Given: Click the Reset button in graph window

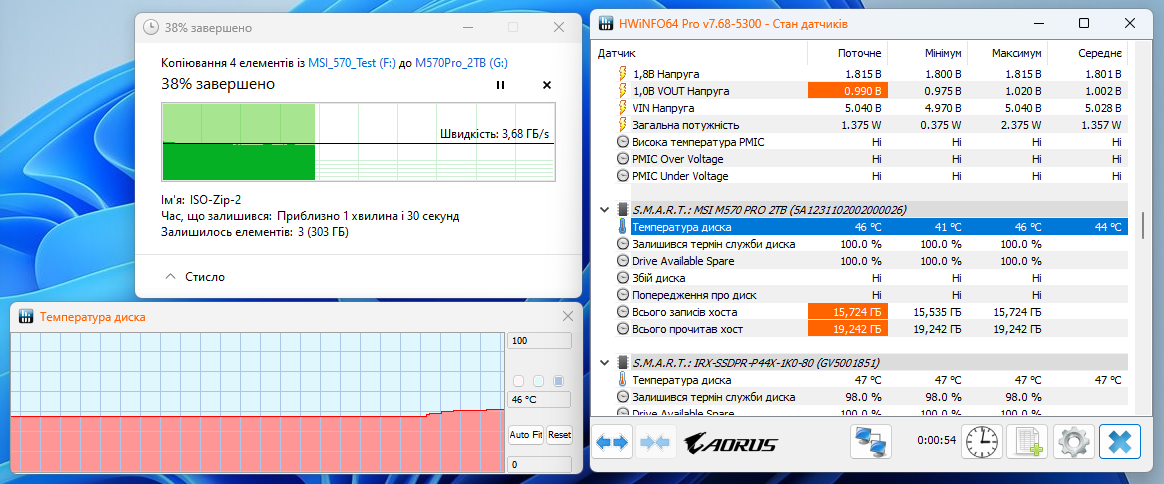Looking at the screenshot, I should [560, 434].
